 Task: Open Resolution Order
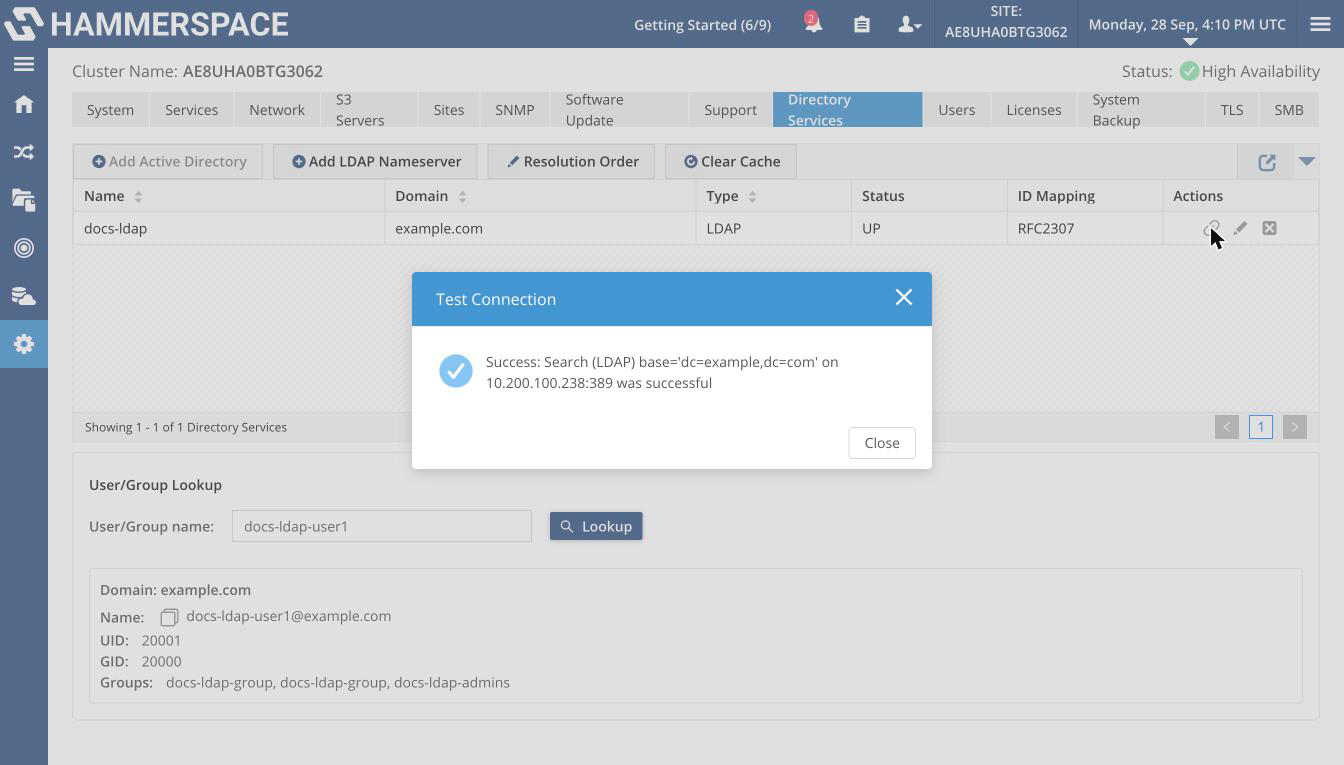click(x=571, y=161)
